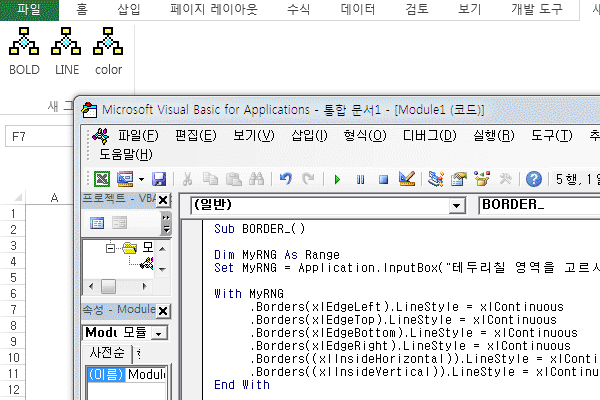Switch to Excel 삽입 ribbon tab
This screenshot has height=400, width=600.
point(129,10)
